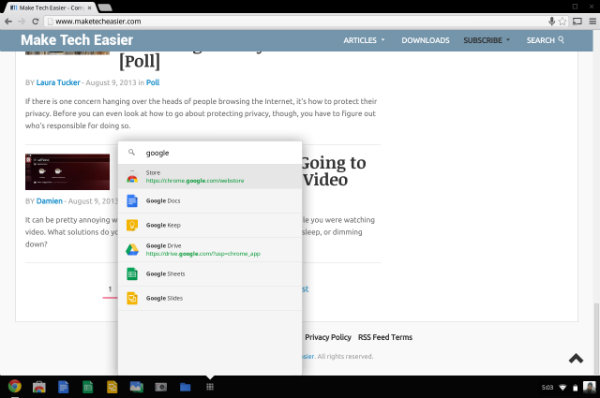
Task: Launch Sheets from the shelf
Action: (x=88, y=387)
